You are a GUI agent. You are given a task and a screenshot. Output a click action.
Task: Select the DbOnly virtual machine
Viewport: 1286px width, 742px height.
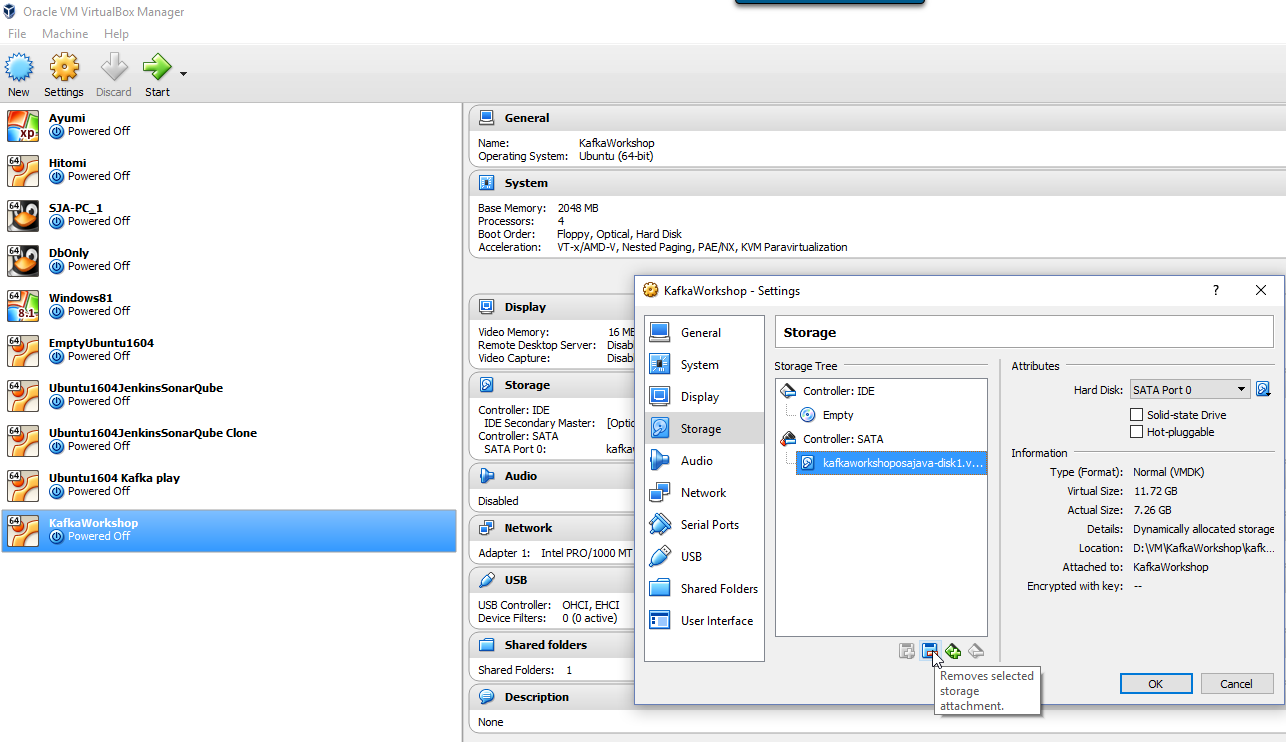(x=229, y=260)
